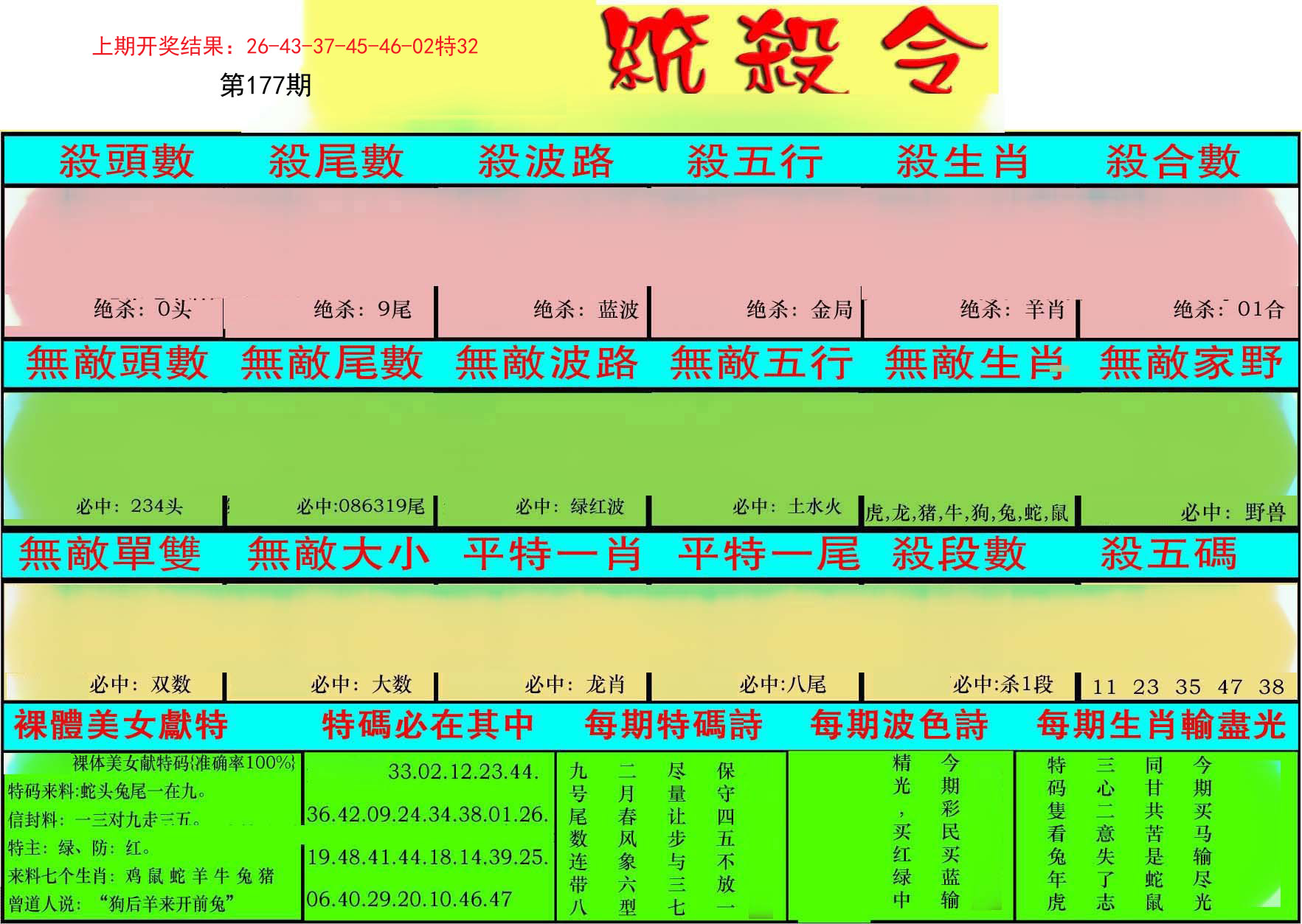
Task: Click the 殺合數 header
Action: click(x=1173, y=161)
